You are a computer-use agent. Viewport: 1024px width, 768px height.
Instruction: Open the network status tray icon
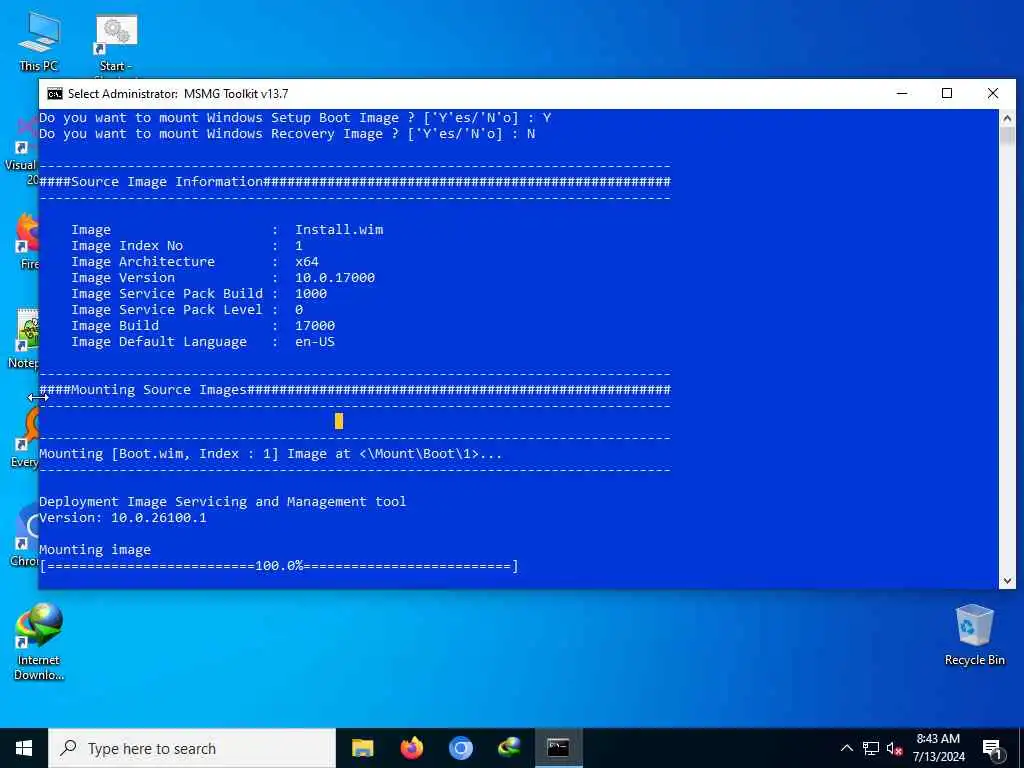point(871,748)
